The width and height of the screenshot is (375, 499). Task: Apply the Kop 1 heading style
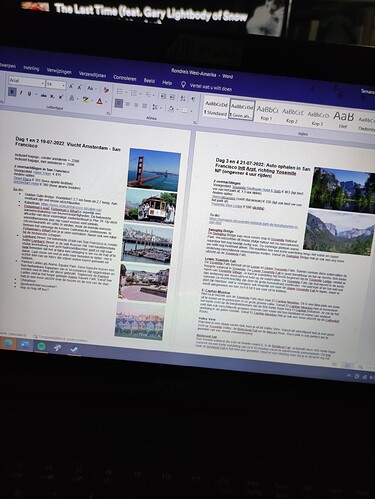click(267, 112)
